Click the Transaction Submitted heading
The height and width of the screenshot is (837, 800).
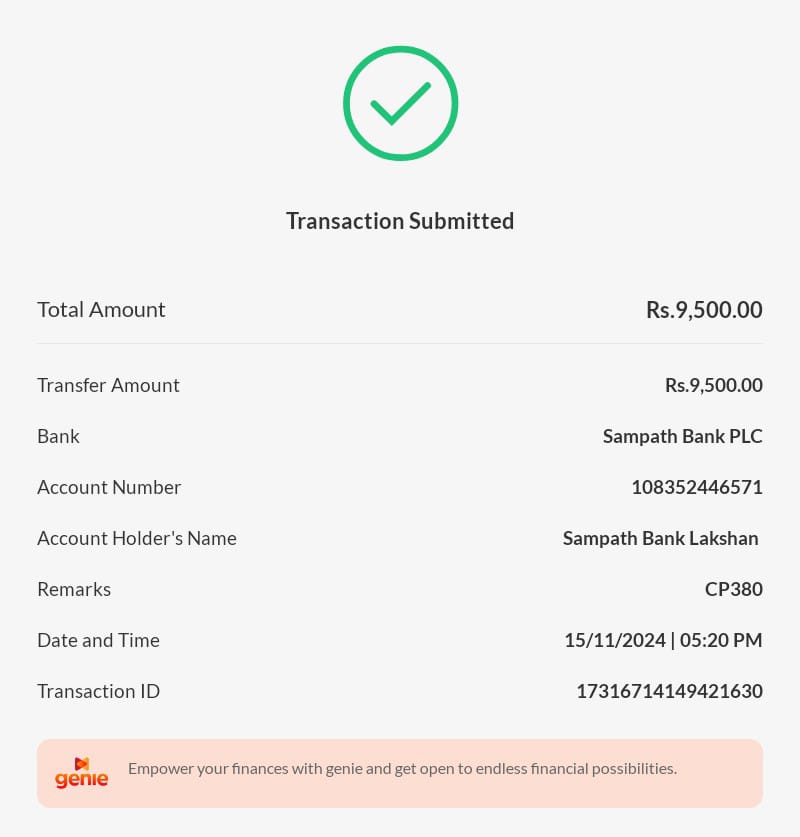(x=400, y=221)
